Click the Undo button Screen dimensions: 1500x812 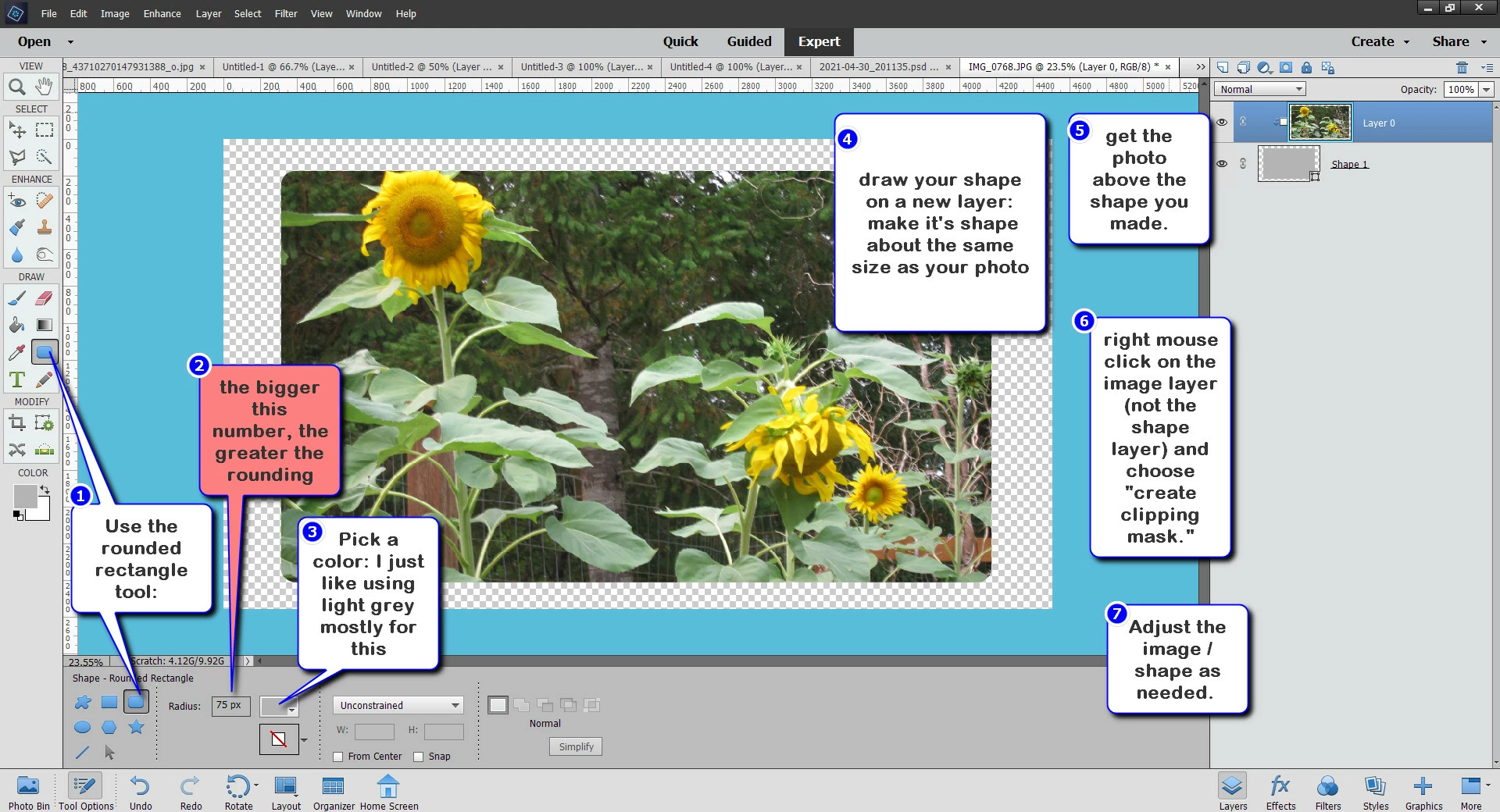tap(141, 792)
